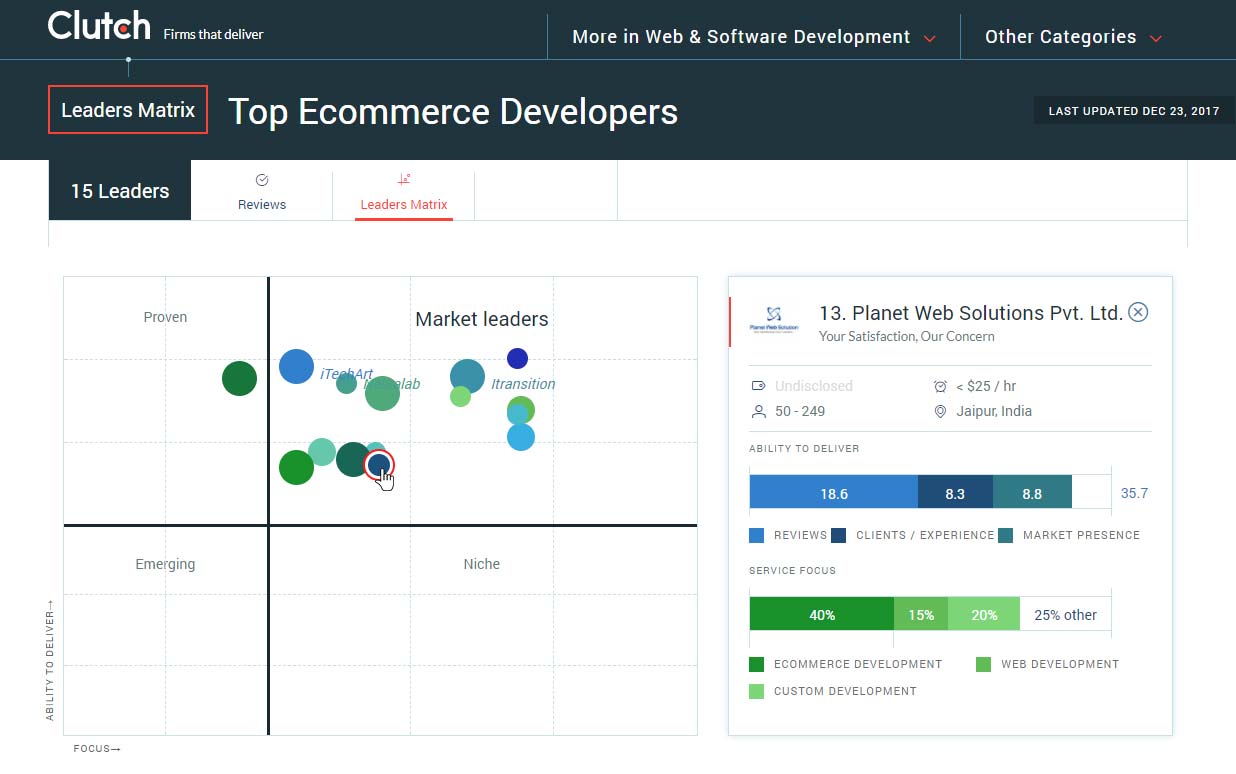This screenshot has height=774, width=1236.
Task: Click the Itransition label in the matrix
Action: [x=523, y=384]
